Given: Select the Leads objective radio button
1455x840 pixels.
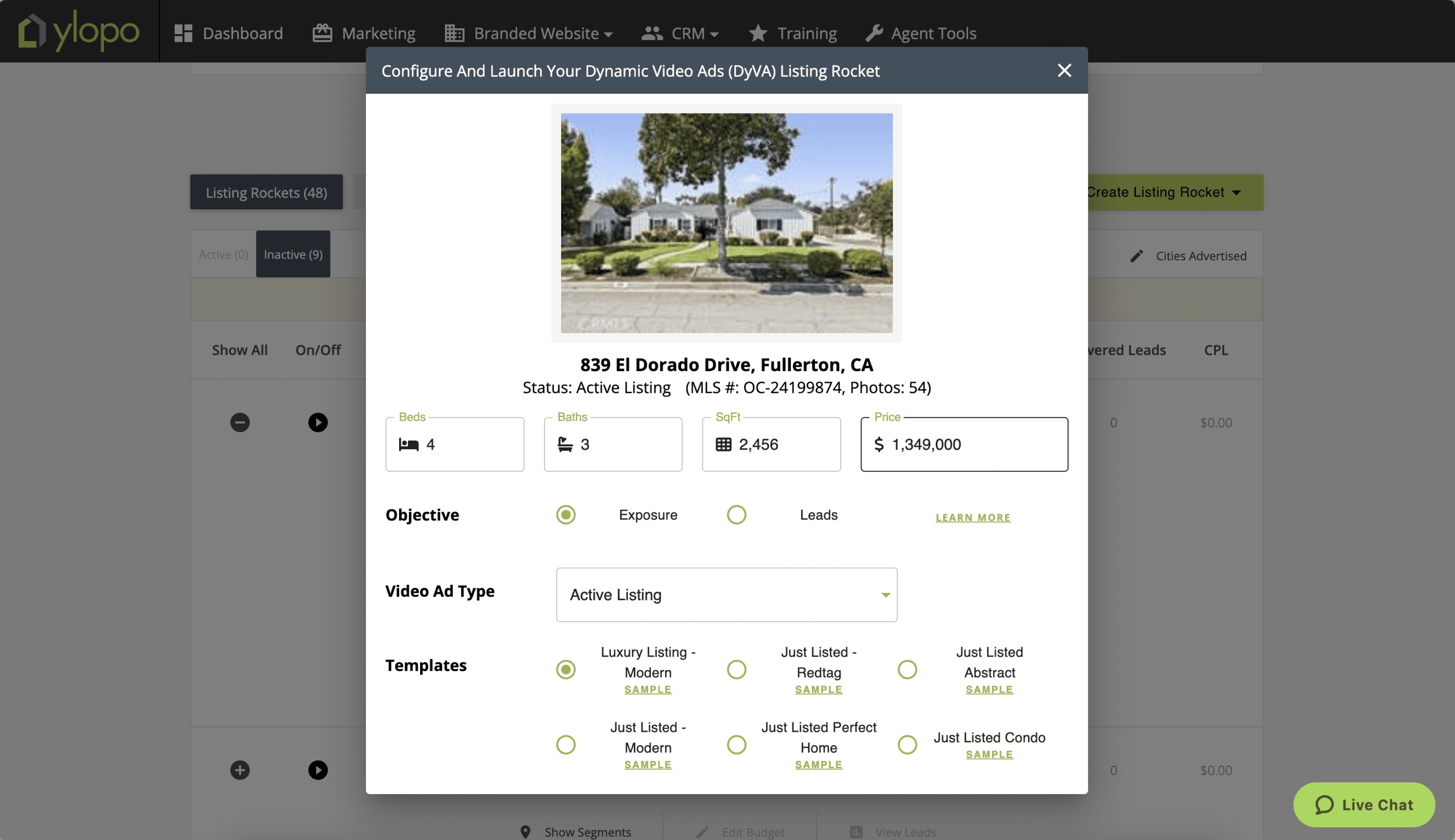Looking at the screenshot, I should pyautogui.click(x=736, y=515).
